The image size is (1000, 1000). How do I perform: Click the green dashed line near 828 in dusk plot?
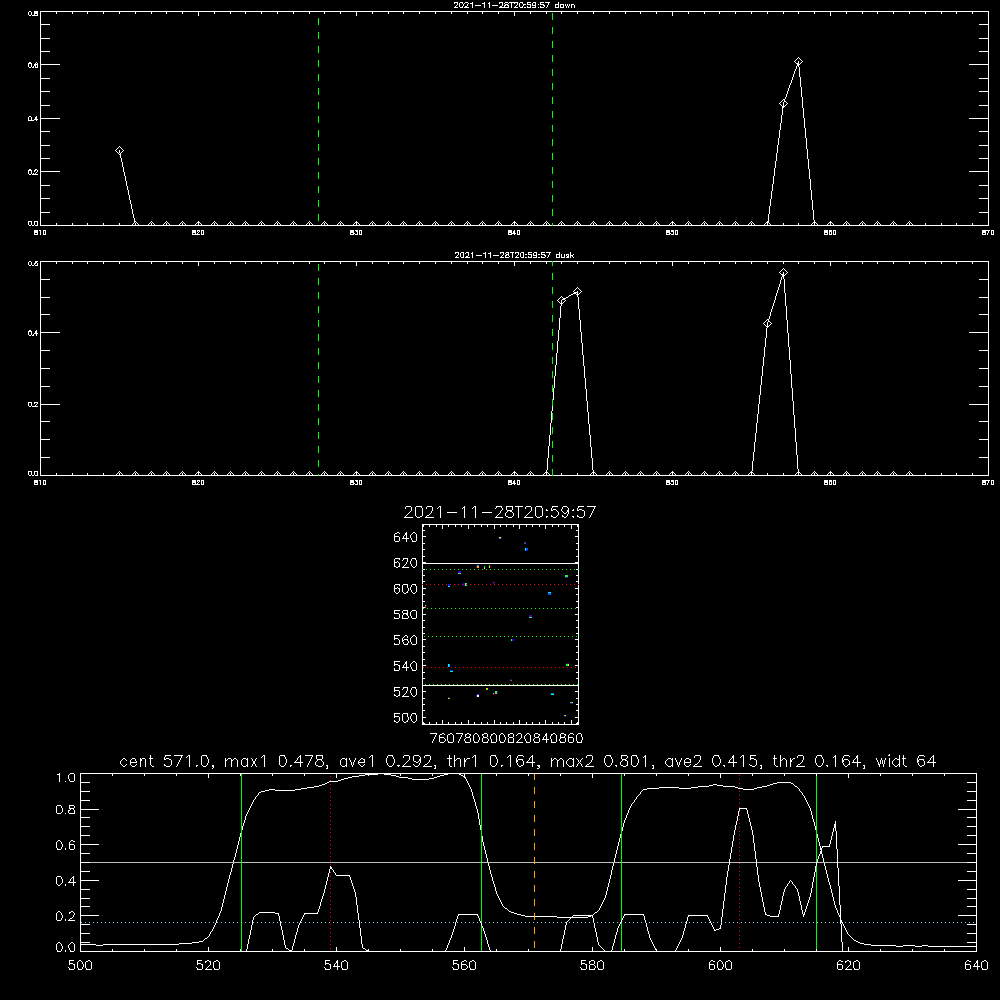pos(318,368)
